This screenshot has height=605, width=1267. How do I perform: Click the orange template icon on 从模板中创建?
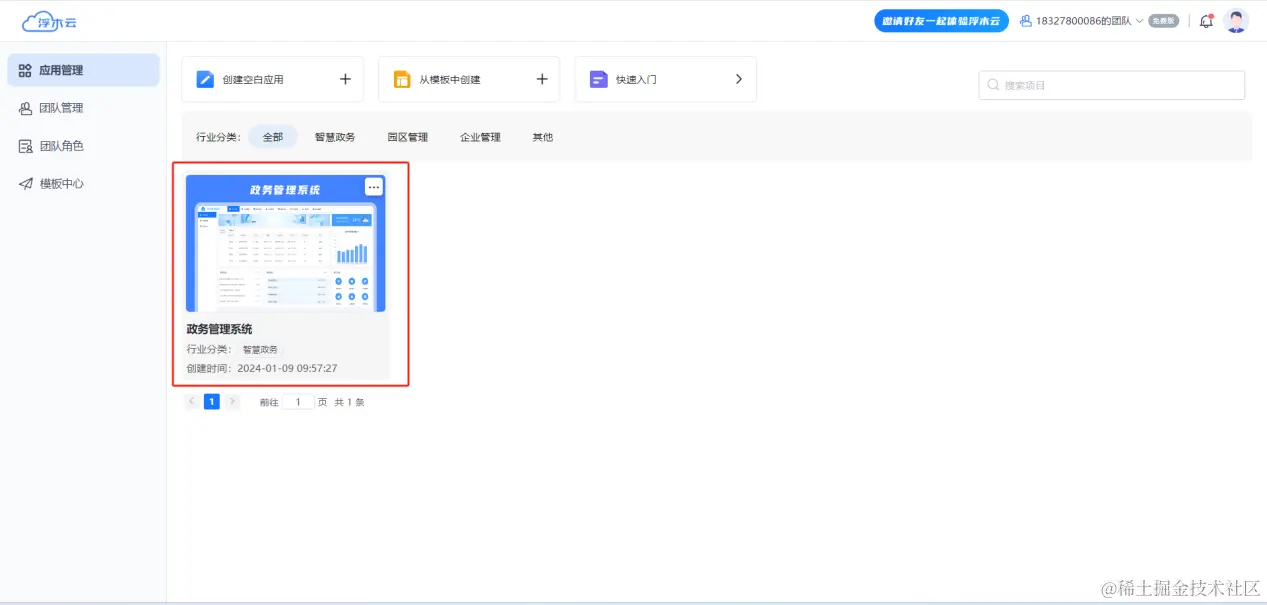pyautogui.click(x=402, y=78)
